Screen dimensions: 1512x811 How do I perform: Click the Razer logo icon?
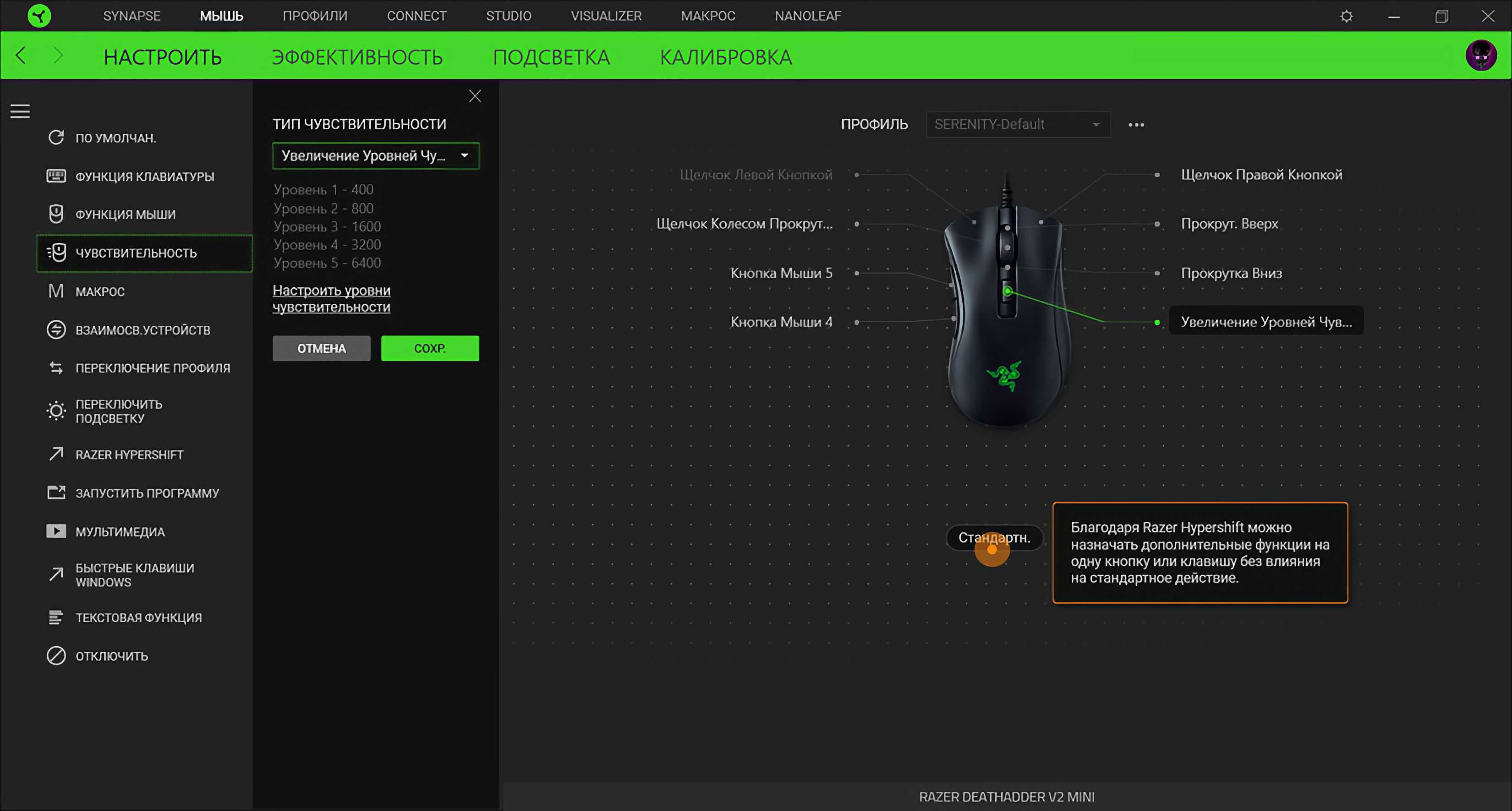(39, 16)
